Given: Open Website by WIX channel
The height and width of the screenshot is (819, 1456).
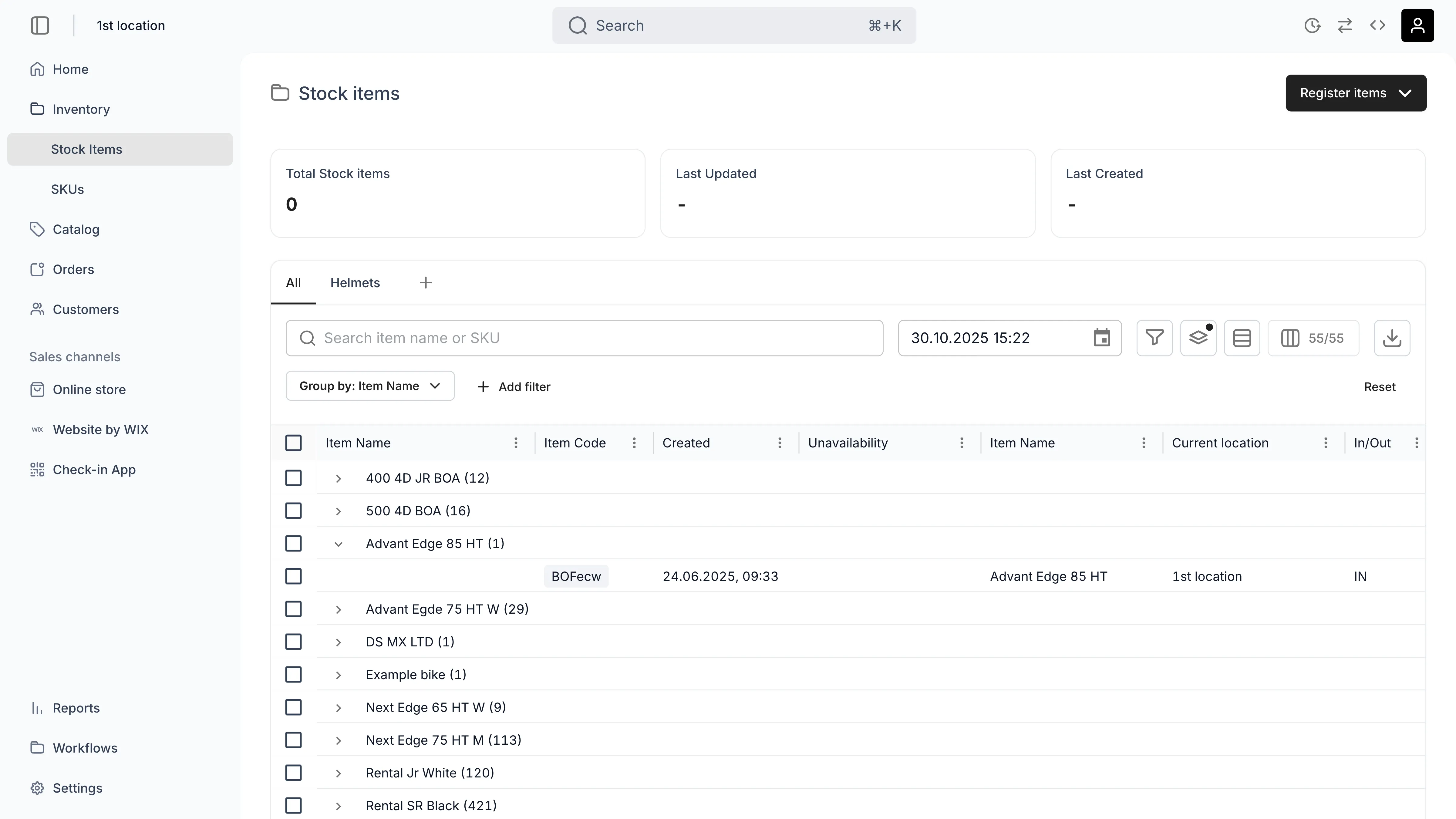Looking at the screenshot, I should coord(120,430).
